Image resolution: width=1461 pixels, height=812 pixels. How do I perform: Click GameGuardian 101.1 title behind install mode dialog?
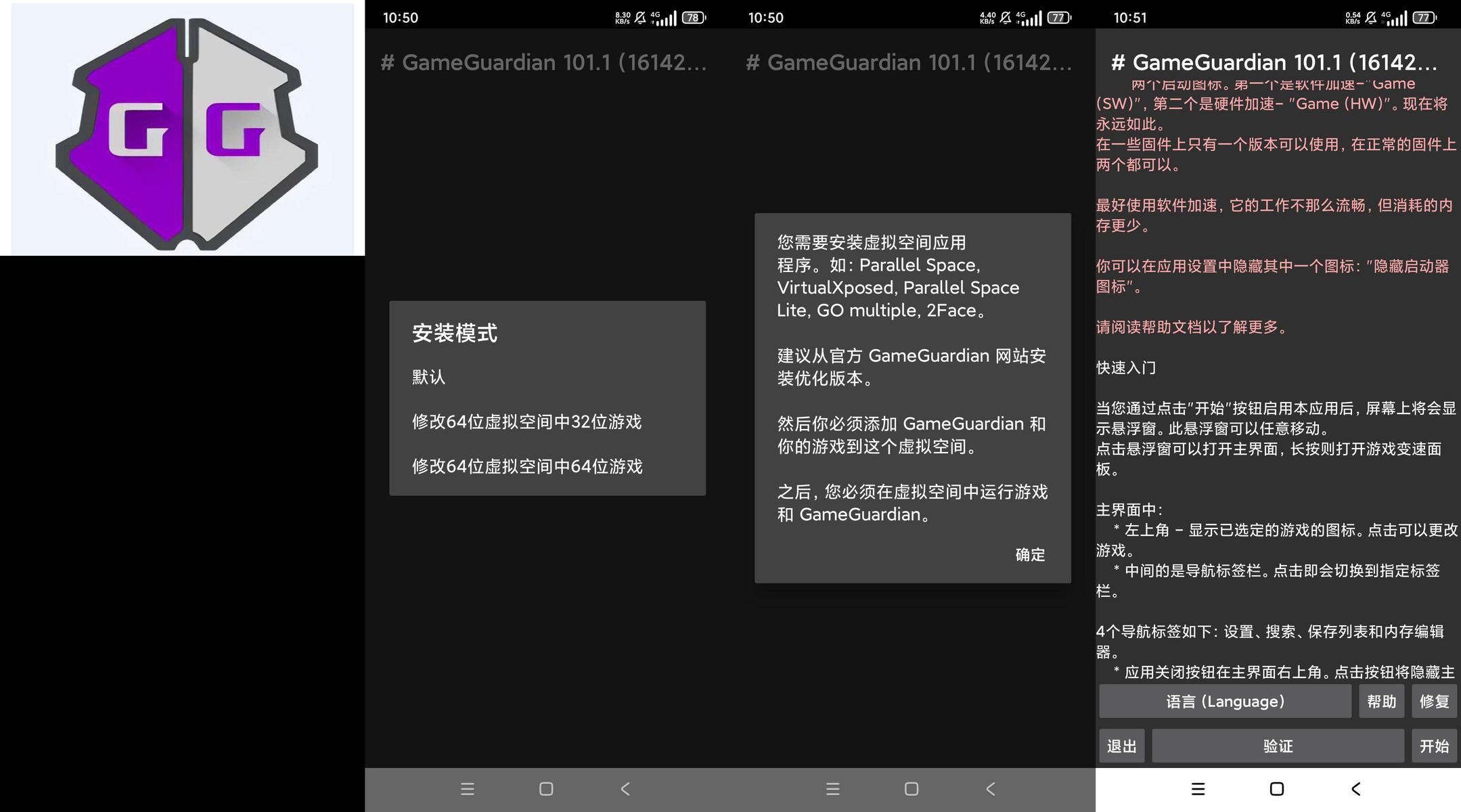(543, 62)
